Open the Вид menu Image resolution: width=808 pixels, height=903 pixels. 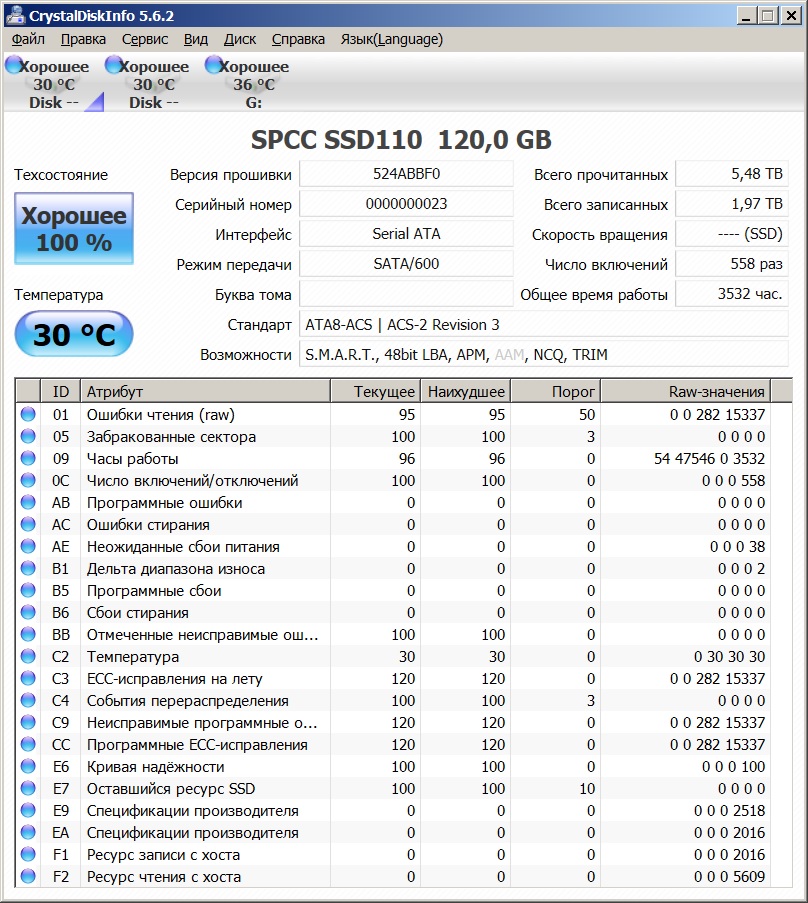(195, 39)
